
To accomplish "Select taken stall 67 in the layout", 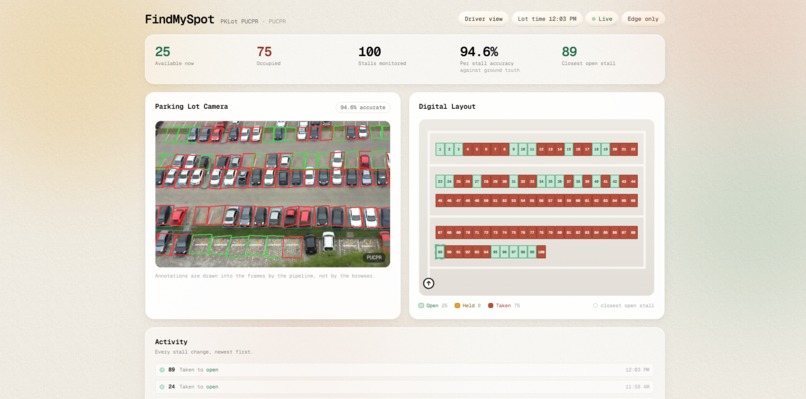I will coord(440,232).
